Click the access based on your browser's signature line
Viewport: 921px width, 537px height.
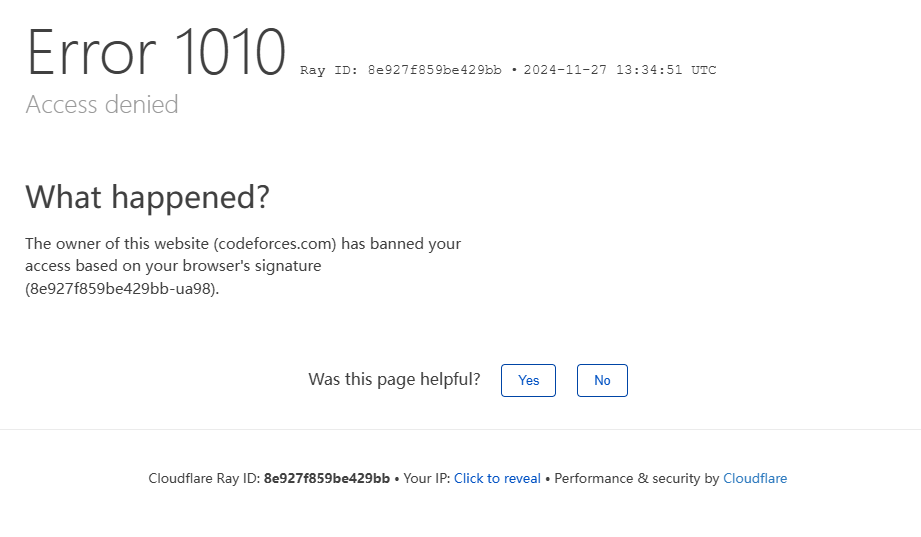(x=173, y=266)
